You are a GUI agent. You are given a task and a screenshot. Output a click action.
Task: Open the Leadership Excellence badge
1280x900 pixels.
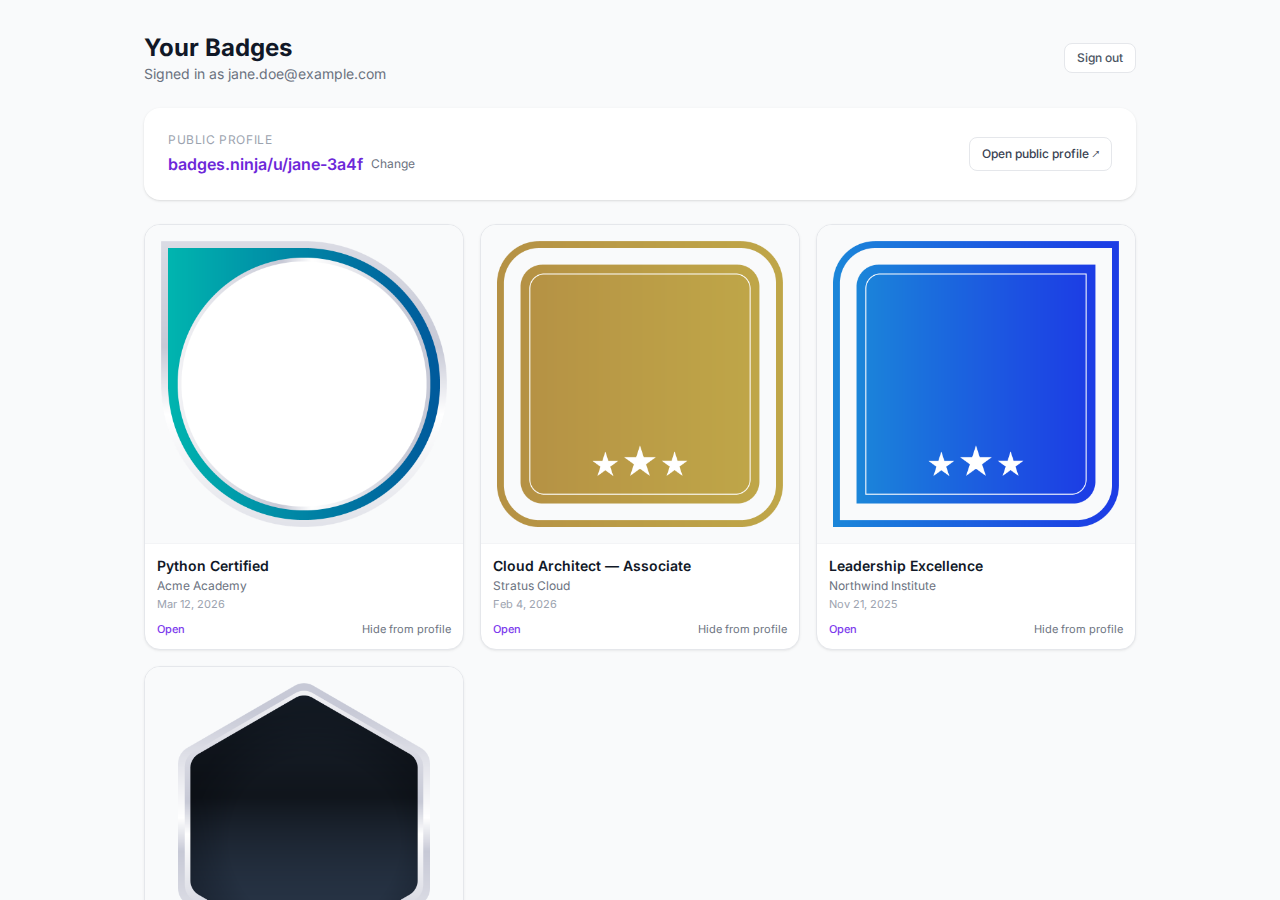(x=842, y=629)
